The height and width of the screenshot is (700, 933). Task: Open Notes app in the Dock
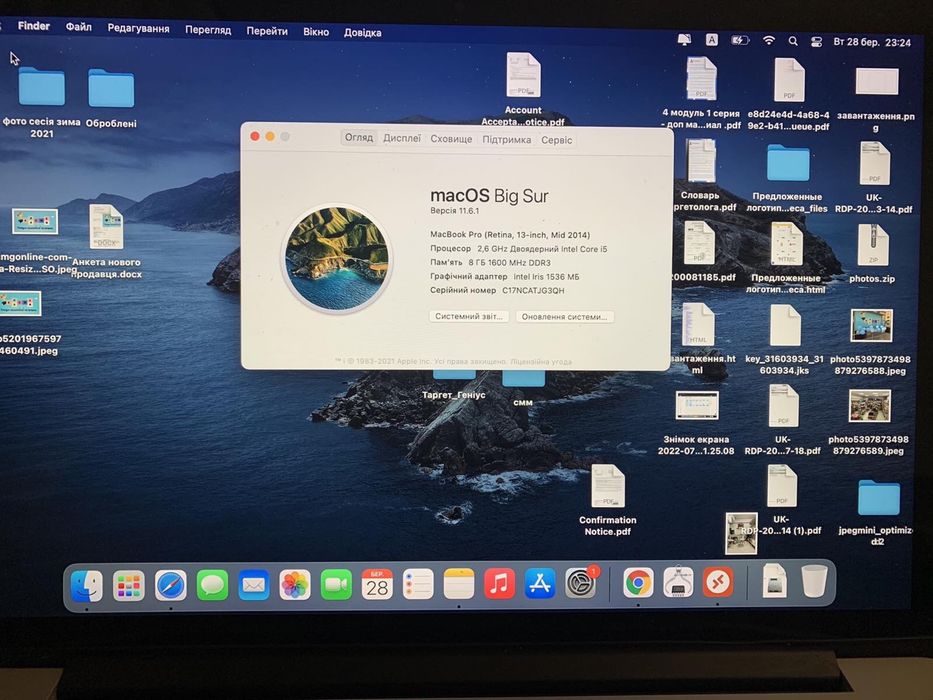coord(459,584)
